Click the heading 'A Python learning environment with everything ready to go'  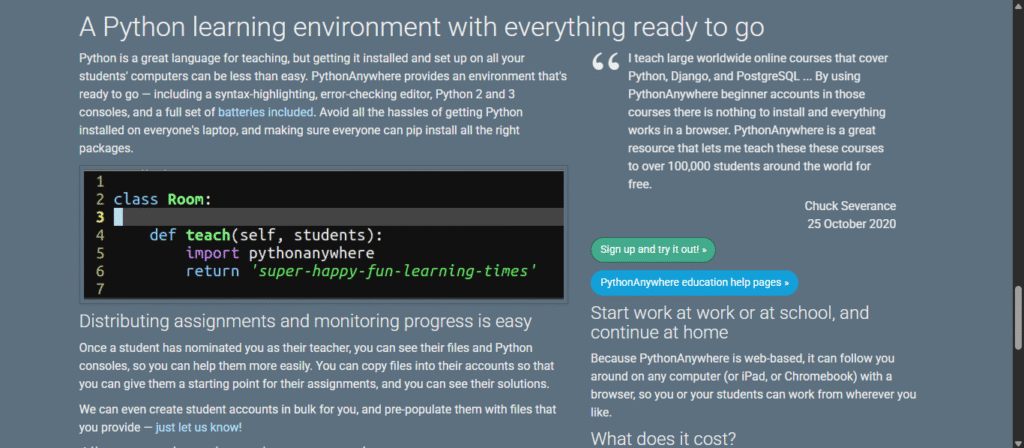(x=422, y=27)
